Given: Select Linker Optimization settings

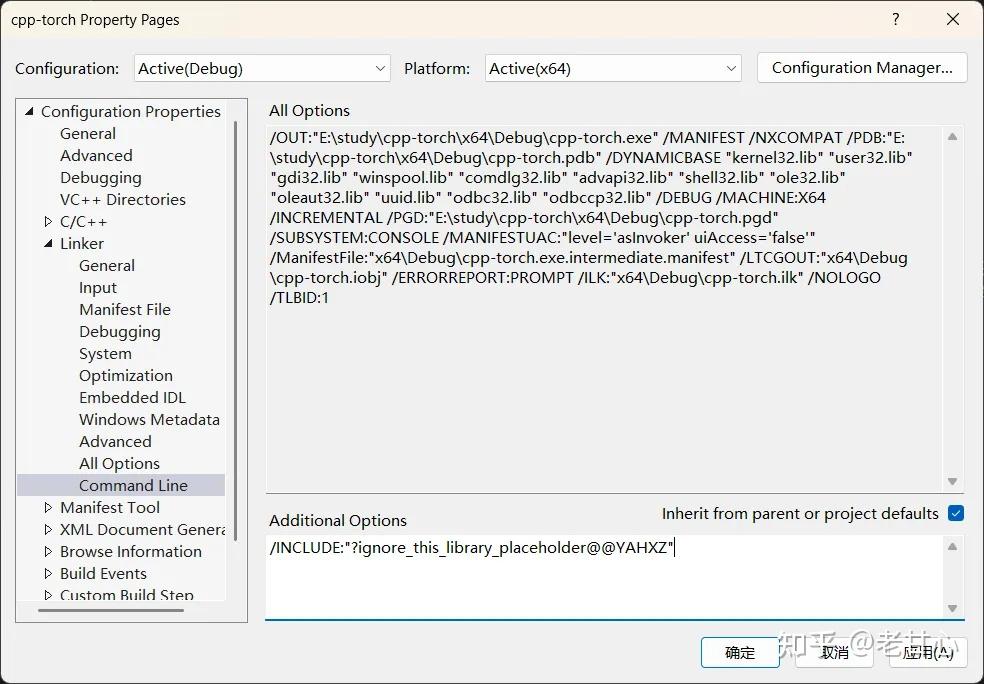Looking at the screenshot, I should click(125, 375).
